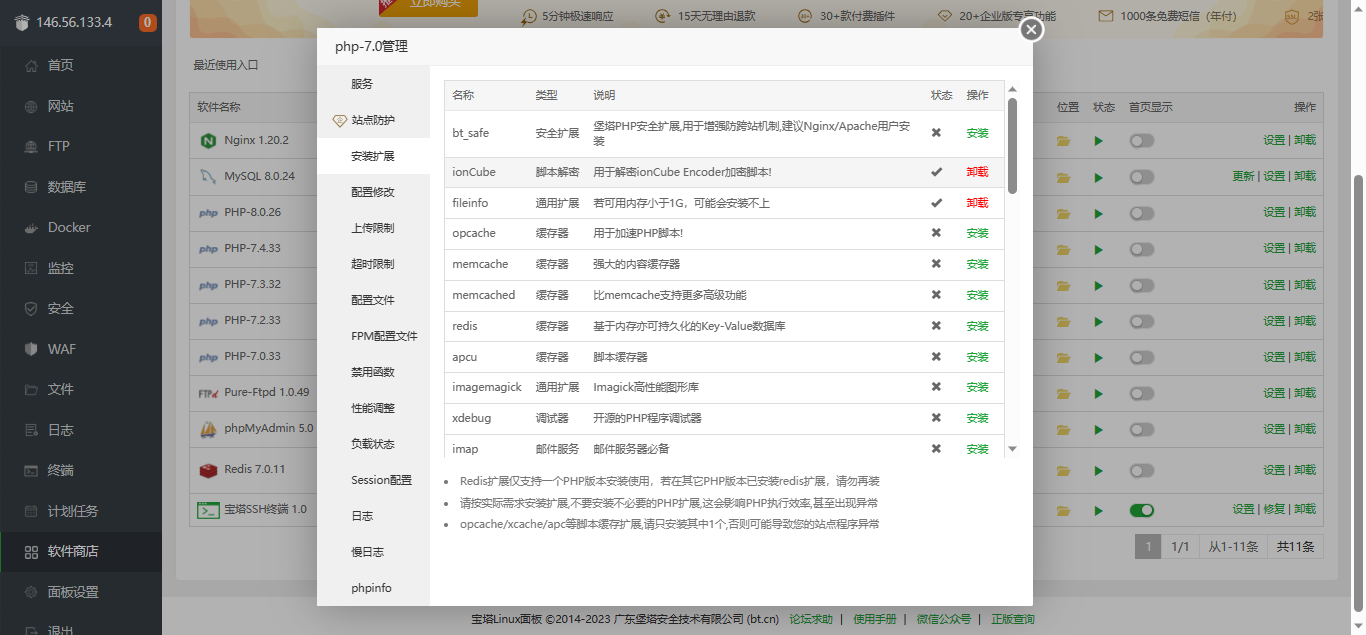
Task: Switch to the 上传限制 tab
Action: (x=373, y=228)
